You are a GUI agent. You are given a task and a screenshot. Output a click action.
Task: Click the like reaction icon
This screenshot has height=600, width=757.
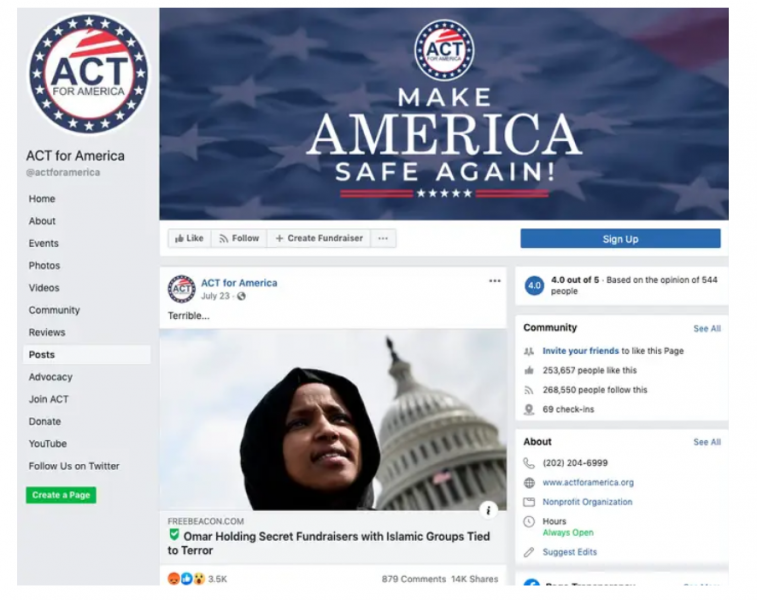point(186,578)
